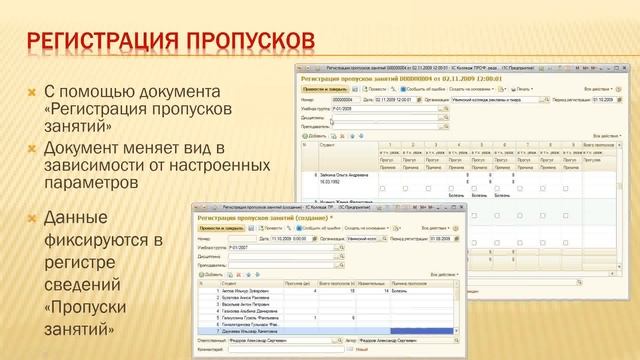The width and height of the screenshot is (640, 360).
Task: Click Комментарий input field in front window
Action: (x=286, y=349)
